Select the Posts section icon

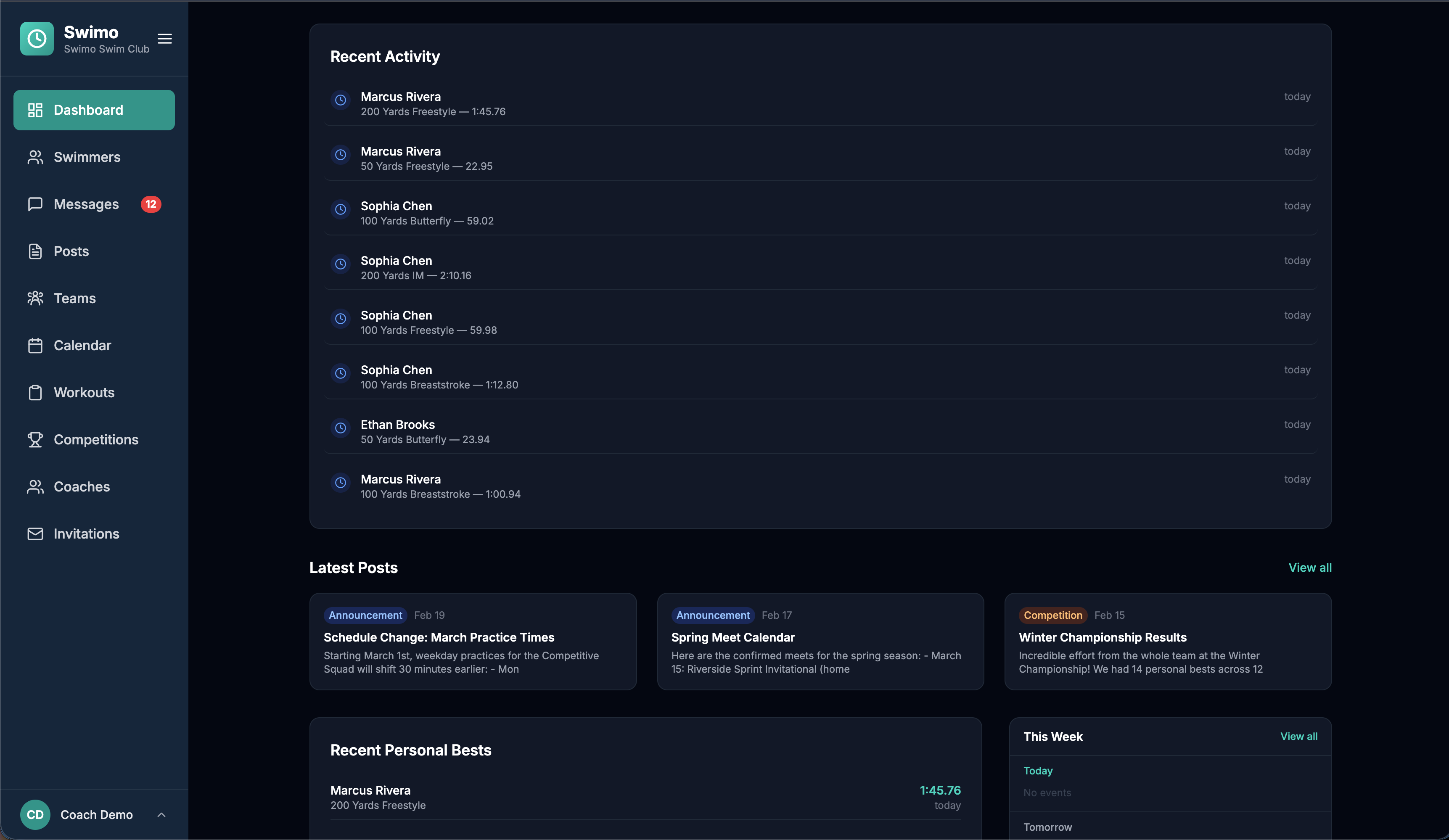tap(36, 251)
